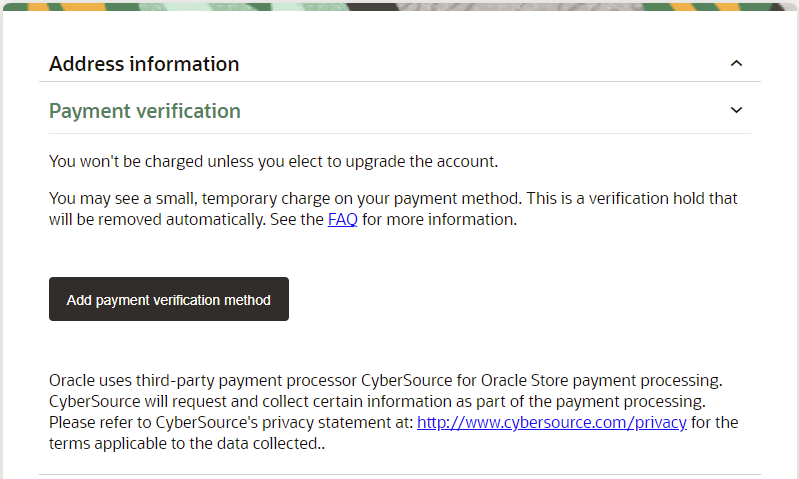
Task: Select the Payment verification section heading
Action: coord(145,111)
